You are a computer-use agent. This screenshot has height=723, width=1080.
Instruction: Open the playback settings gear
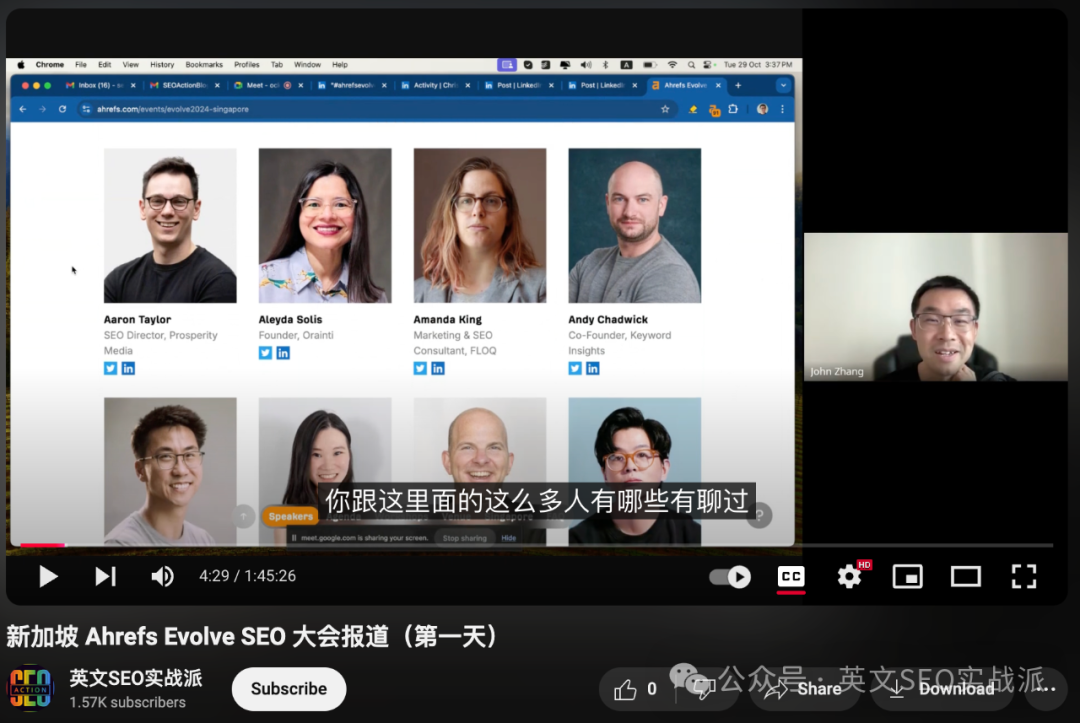[x=848, y=576]
